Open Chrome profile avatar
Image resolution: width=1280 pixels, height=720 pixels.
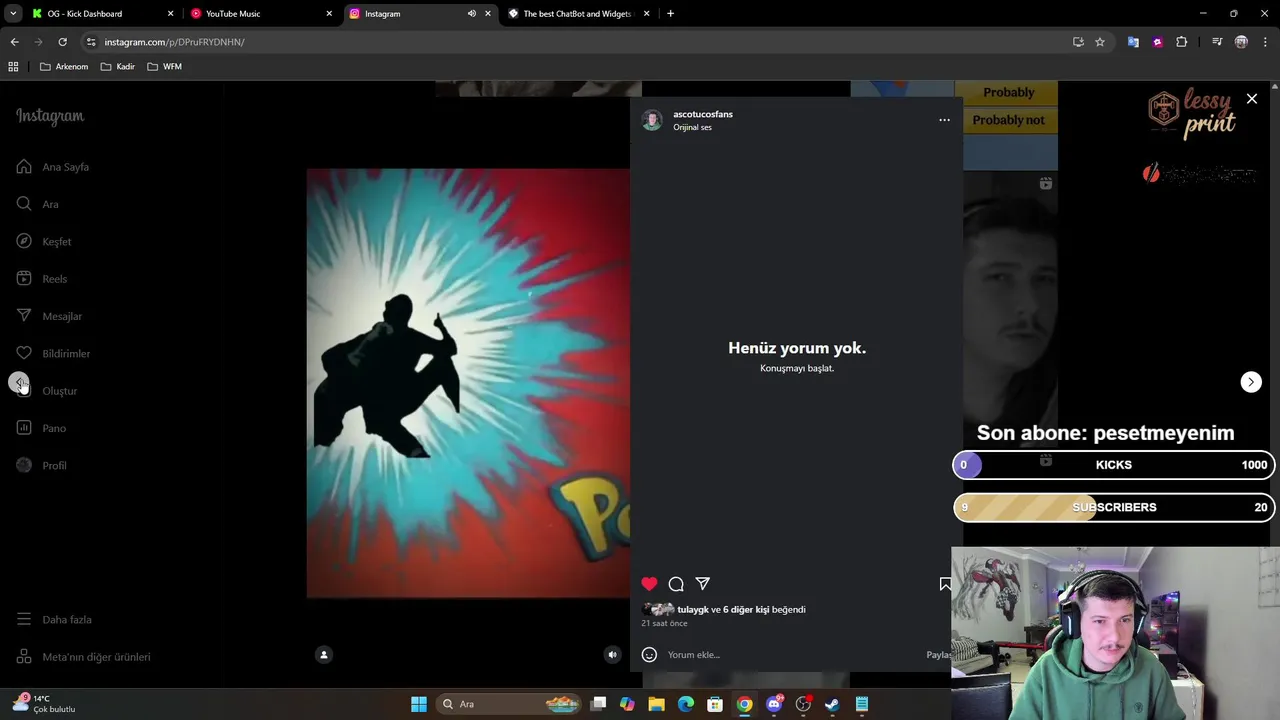click(x=1241, y=42)
